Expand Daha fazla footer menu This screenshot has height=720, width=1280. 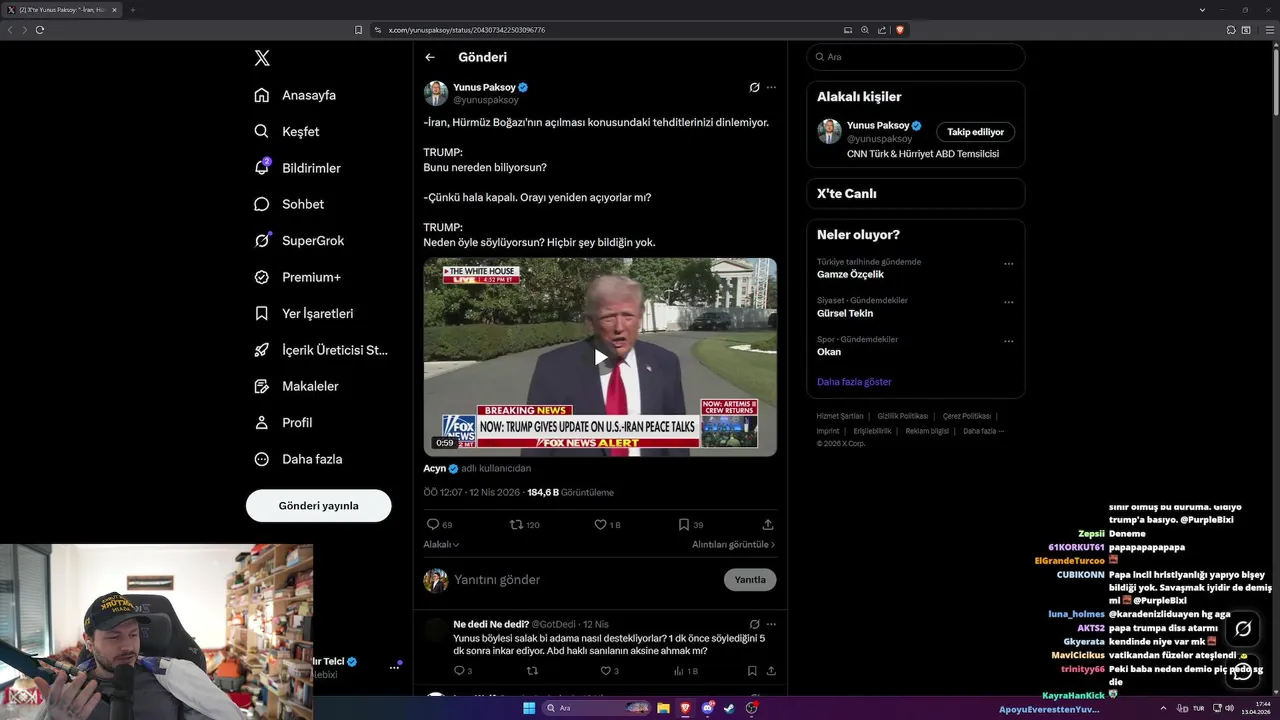pyautogui.click(x=983, y=431)
